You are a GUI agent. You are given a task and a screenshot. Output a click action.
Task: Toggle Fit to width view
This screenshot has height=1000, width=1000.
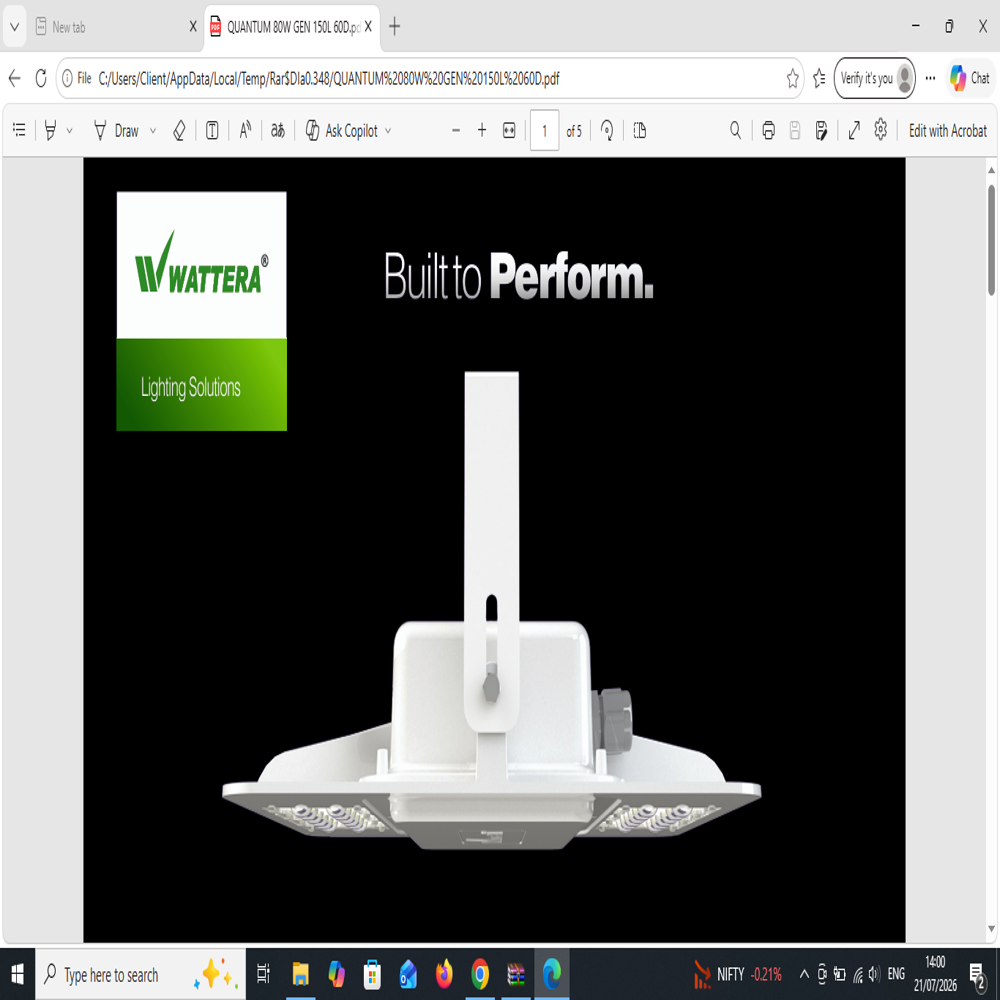pos(509,131)
